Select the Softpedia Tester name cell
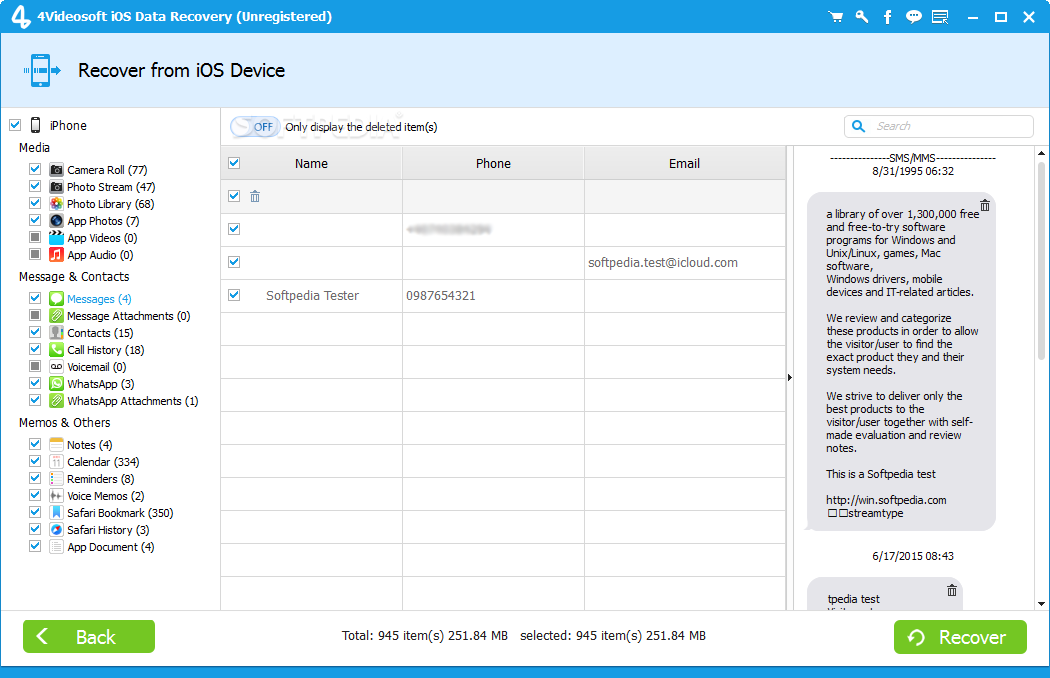The height and width of the screenshot is (678, 1050). tap(312, 295)
